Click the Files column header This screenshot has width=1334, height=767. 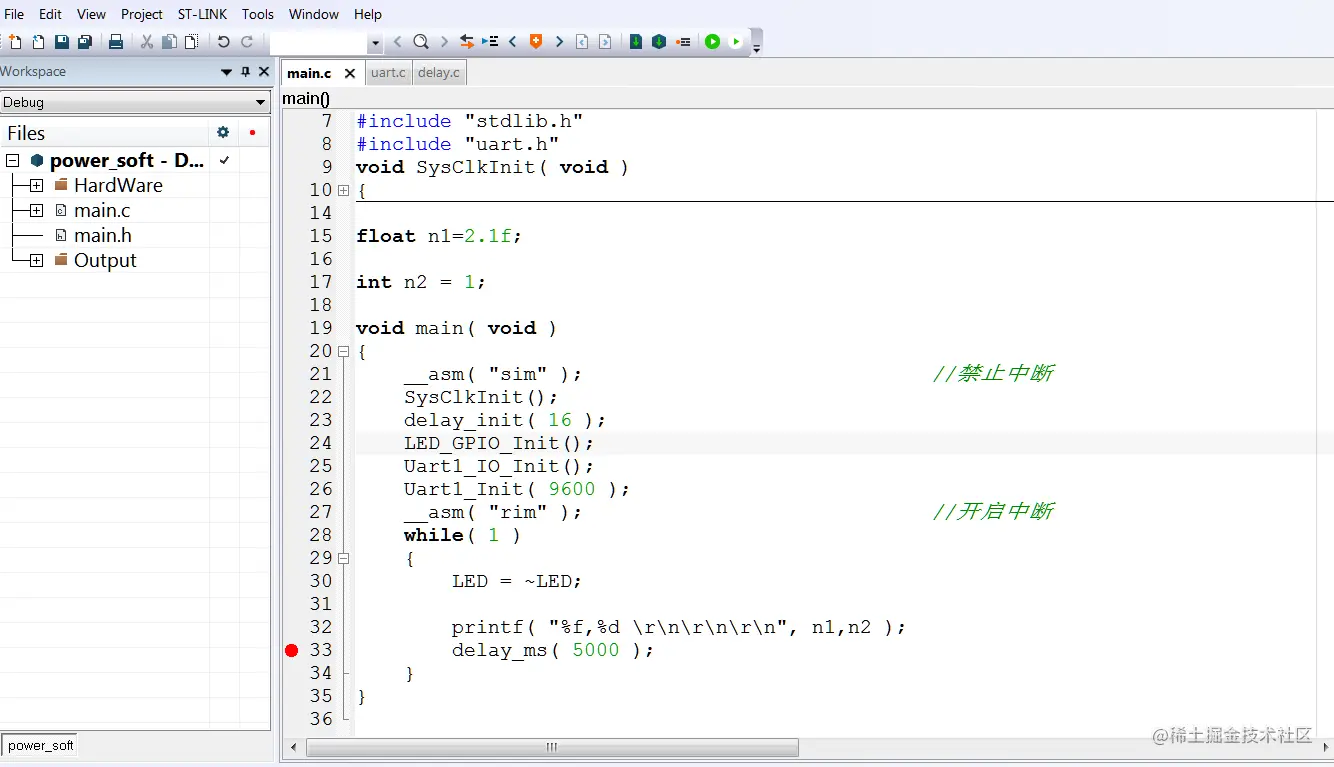(x=105, y=133)
